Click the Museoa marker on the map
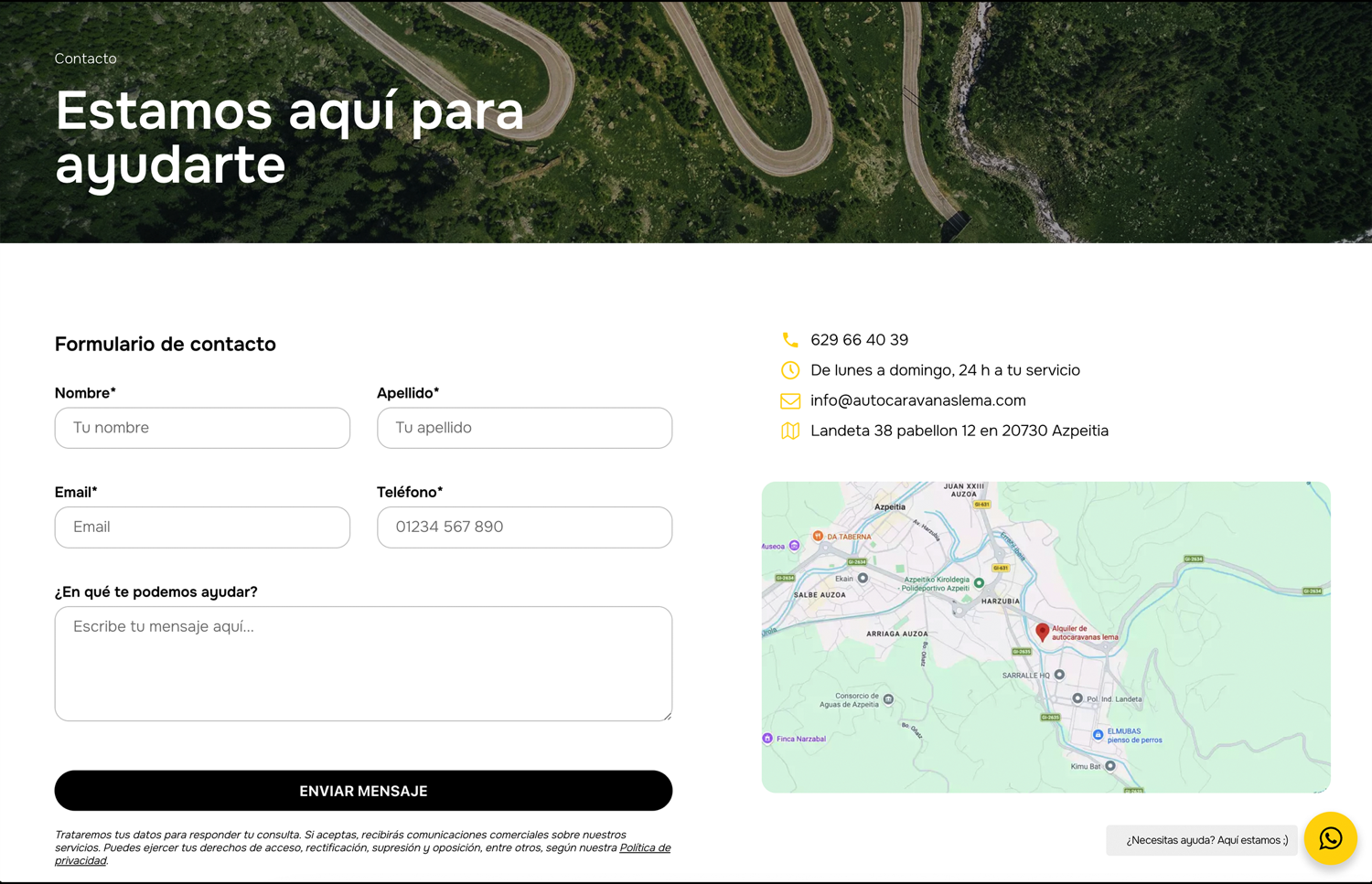Screen dimensions: 1372x884 (795, 546)
